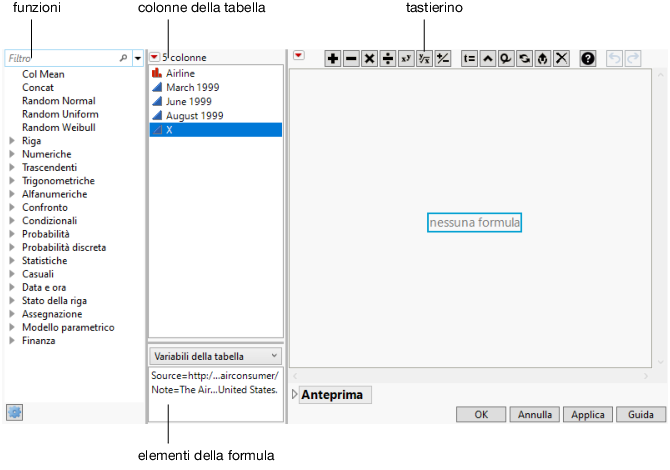Expand the Probabilità function group

point(12,234)
